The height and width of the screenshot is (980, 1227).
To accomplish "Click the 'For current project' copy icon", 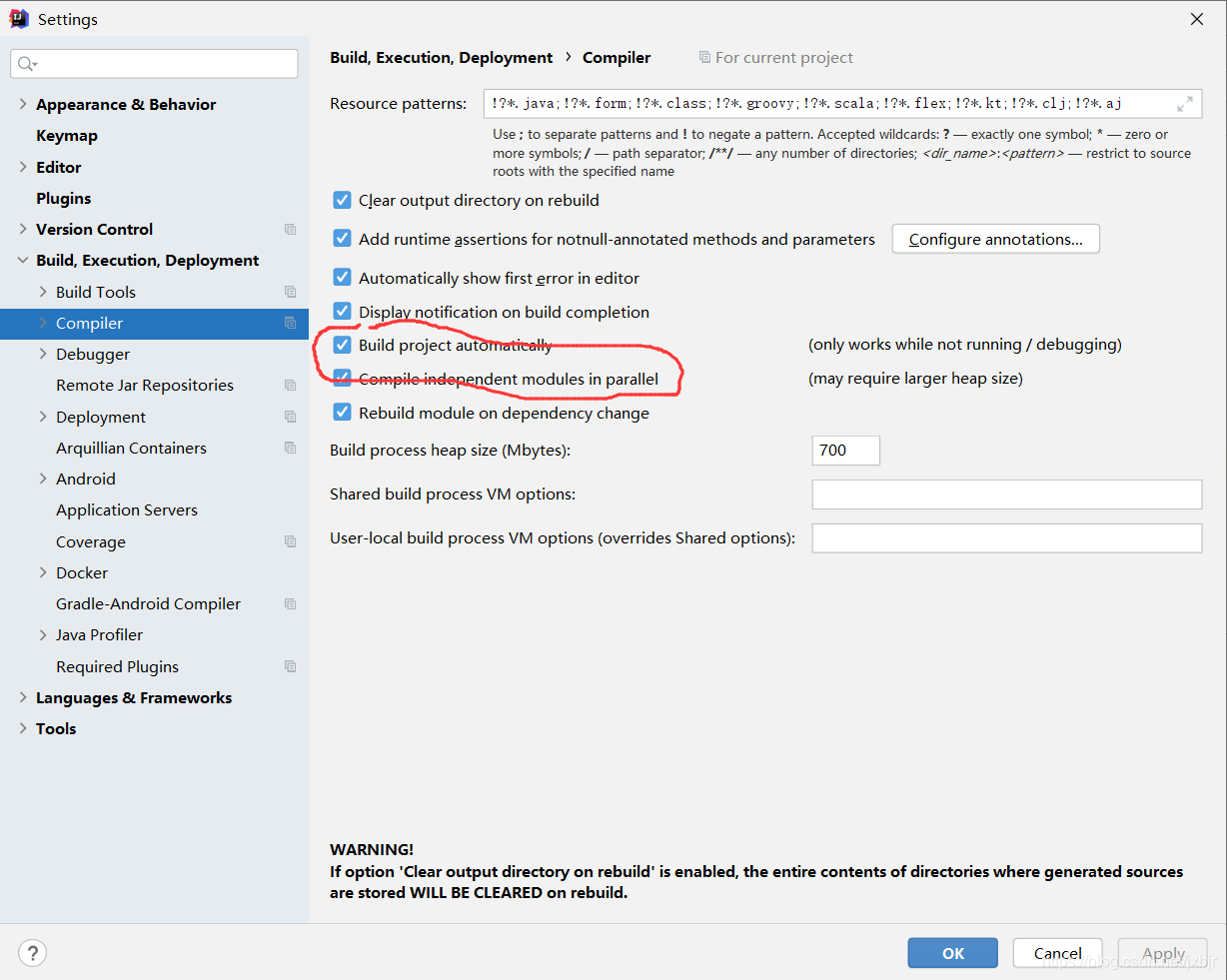I will pyautogui.click(x=704, y=58).
